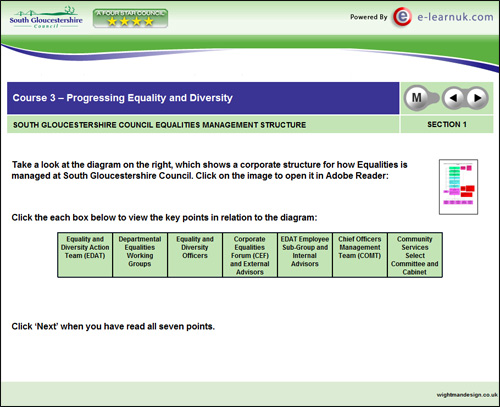Open the Departmental Equalities Working Groups box
Viewport: 500px width, 407px height.
[x=140, y=255]
